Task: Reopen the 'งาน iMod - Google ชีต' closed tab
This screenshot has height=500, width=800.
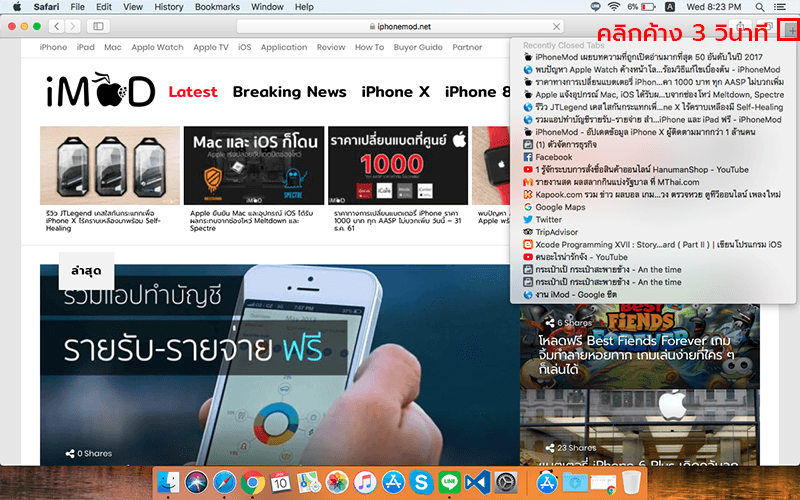Action: [653, 294]
